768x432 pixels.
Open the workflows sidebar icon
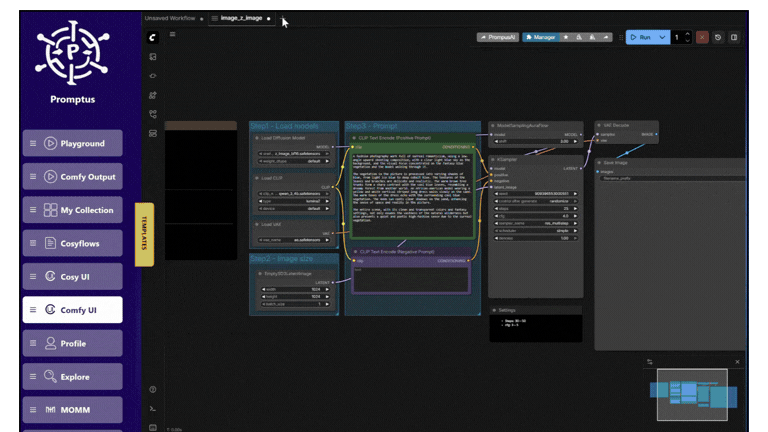click(153, 114)
